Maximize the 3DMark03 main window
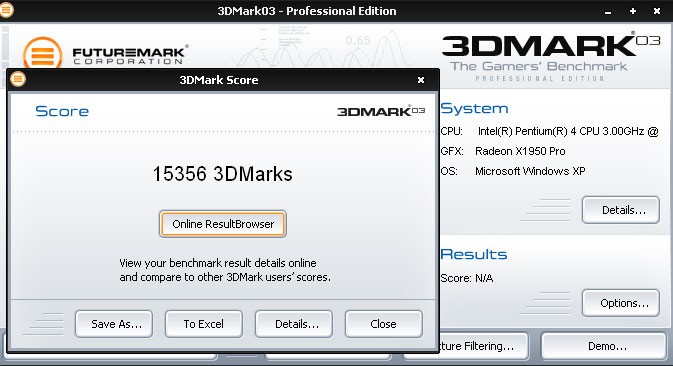Viewport: 673px width, 366px height. coord(633,11)
